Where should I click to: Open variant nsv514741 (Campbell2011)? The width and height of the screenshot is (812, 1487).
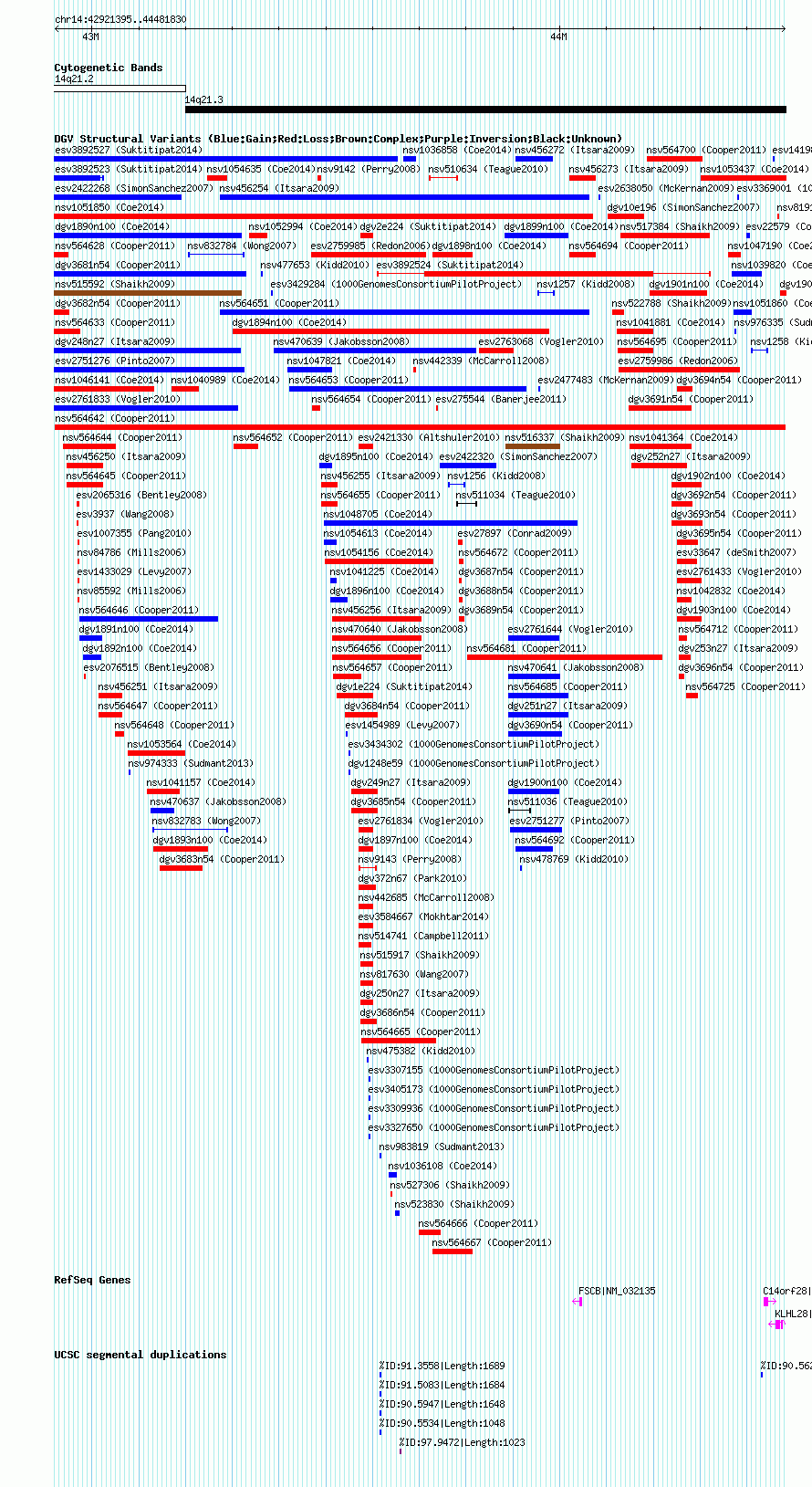pyautogui.click(x=423, y=936)
